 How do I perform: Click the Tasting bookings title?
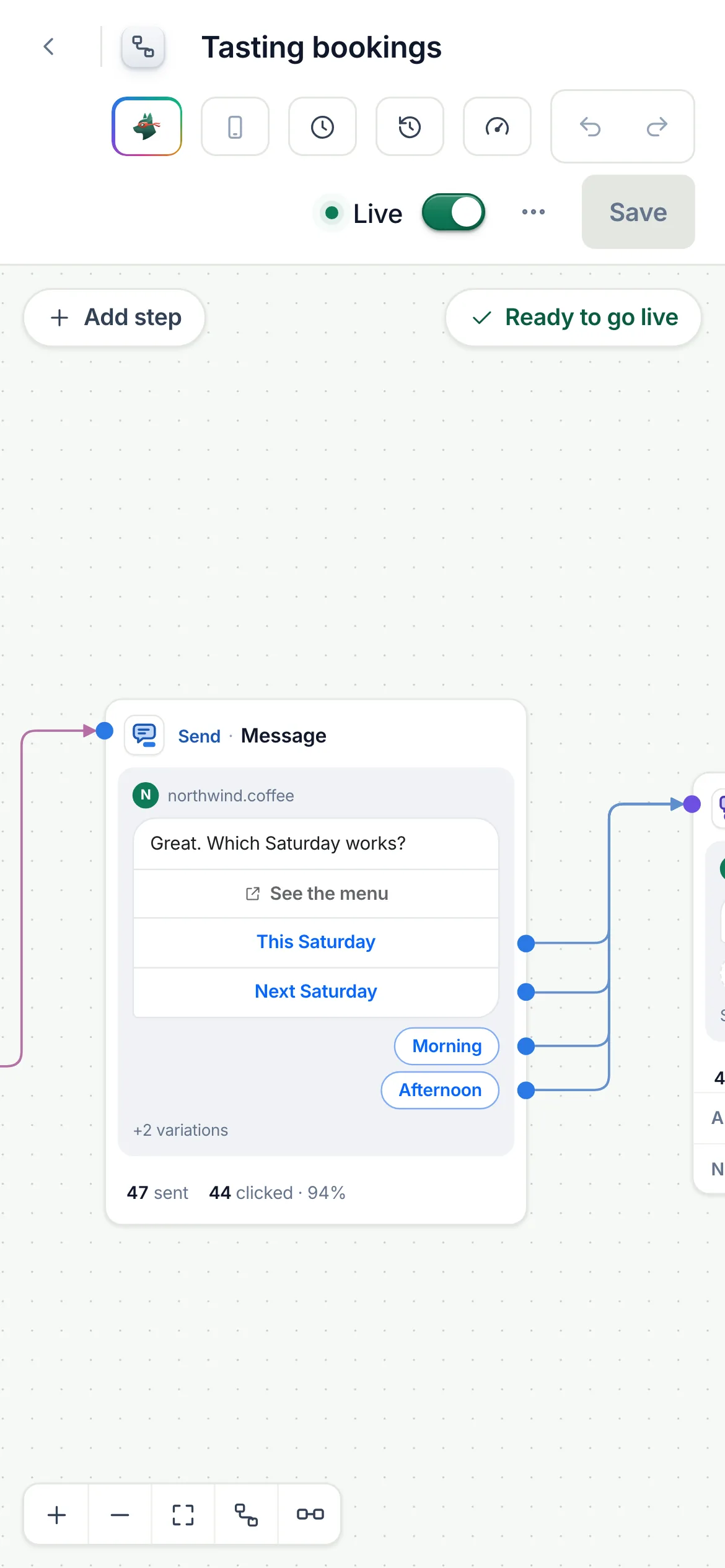click(x=322, y=48)
